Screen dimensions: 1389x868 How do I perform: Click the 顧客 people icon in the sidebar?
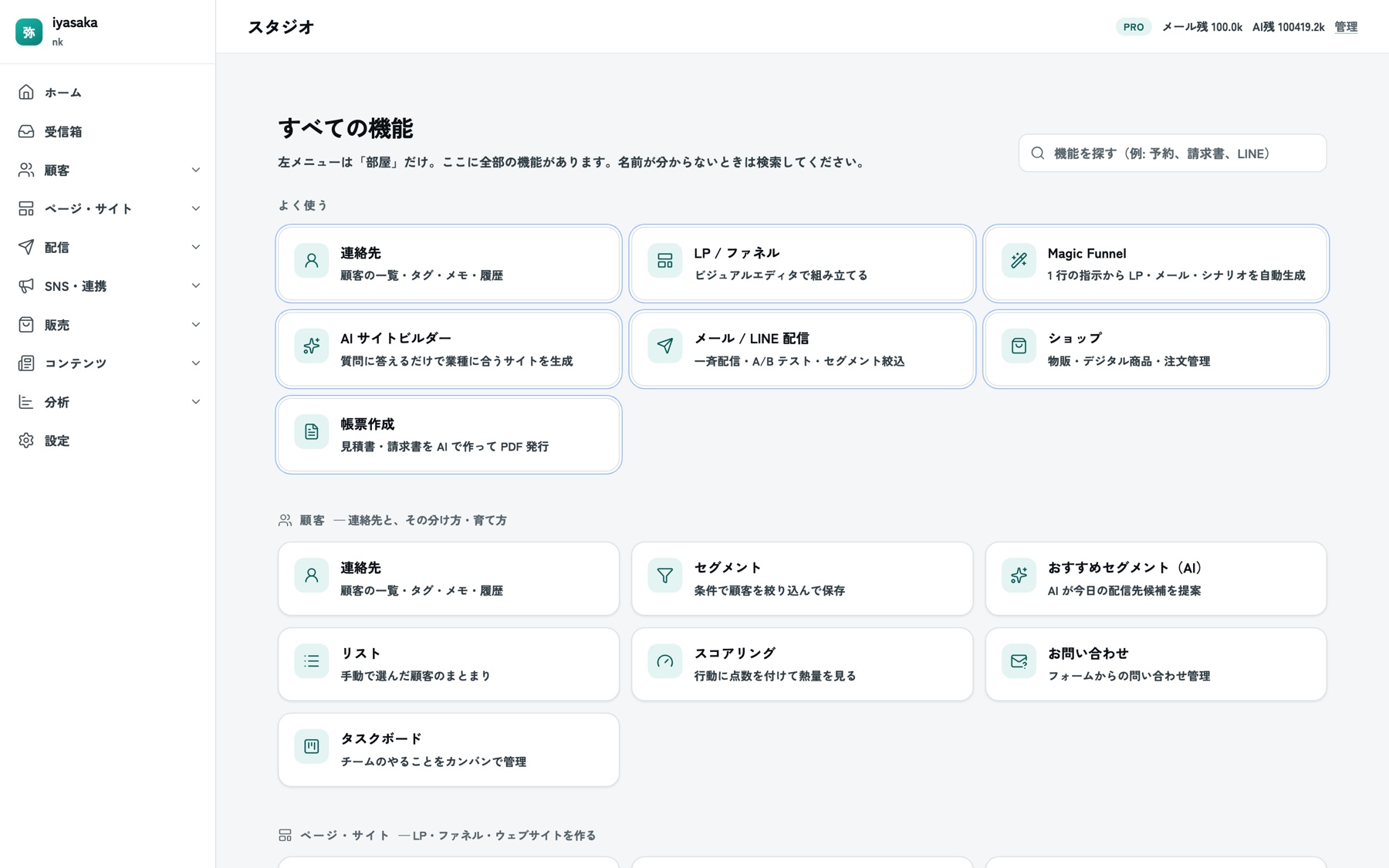click(x=26, y=170)
